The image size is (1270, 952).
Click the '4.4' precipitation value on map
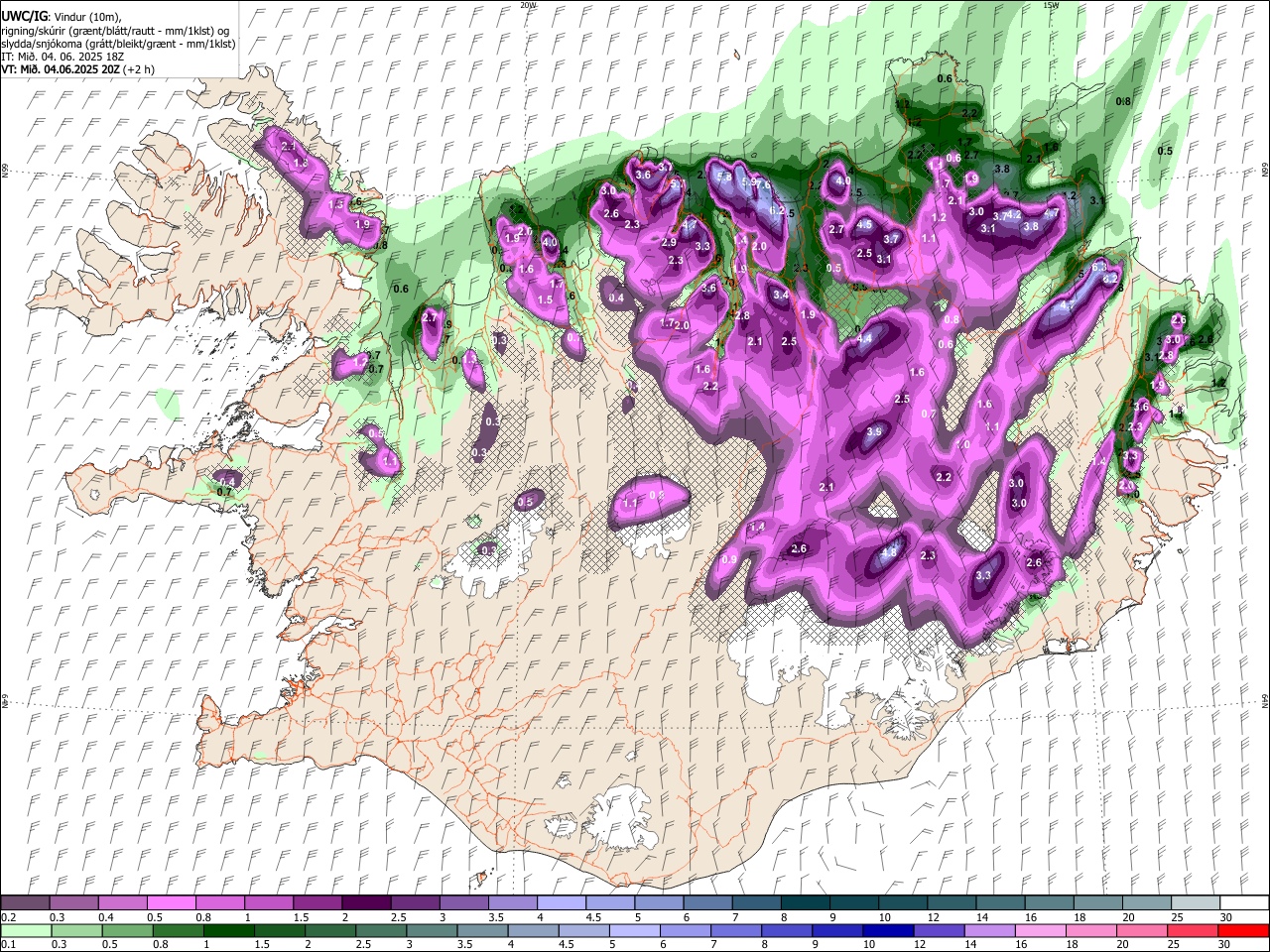click(864, 339)
